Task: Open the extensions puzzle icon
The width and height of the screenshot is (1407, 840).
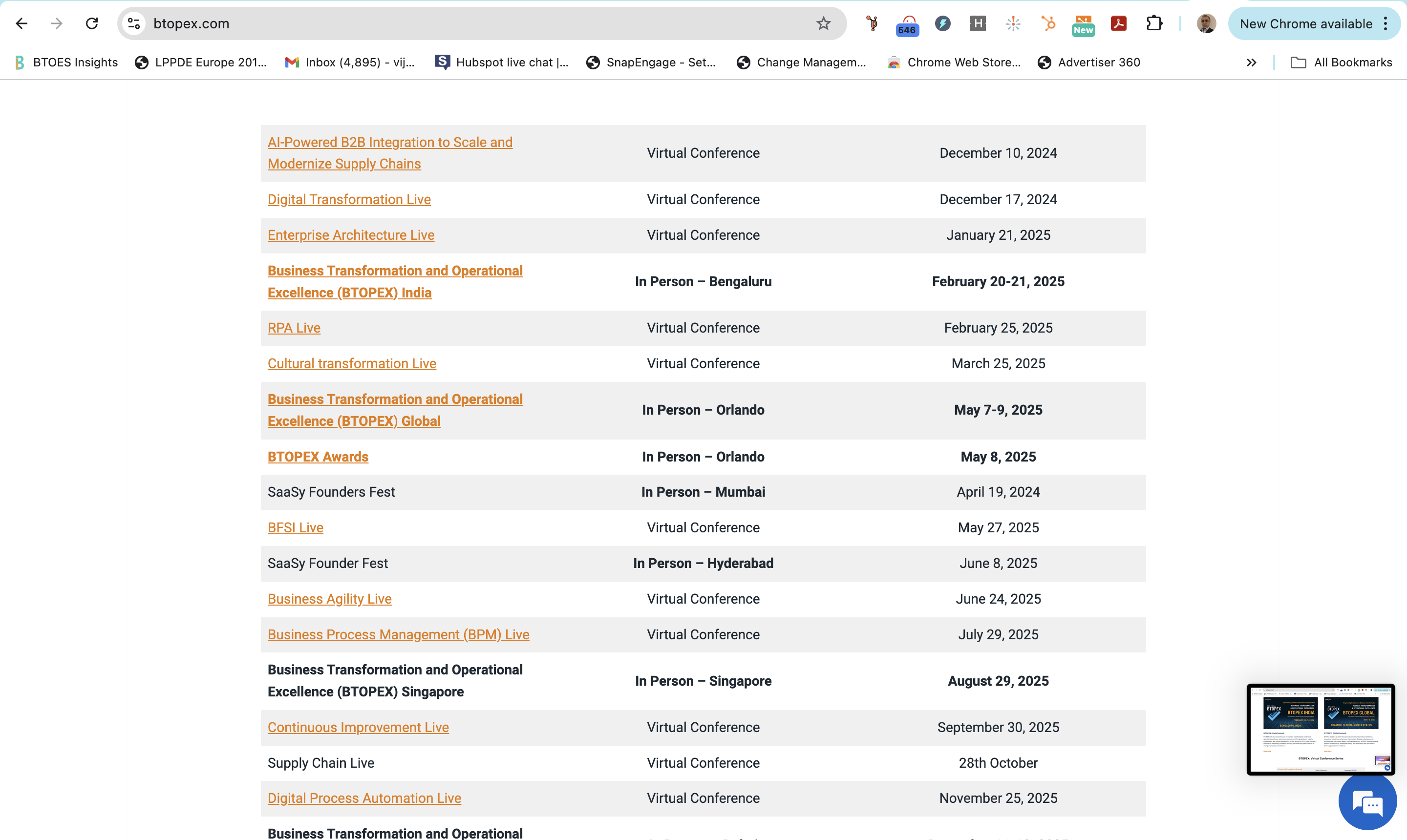Action: pyautogui.click(x=1154, y=24)
